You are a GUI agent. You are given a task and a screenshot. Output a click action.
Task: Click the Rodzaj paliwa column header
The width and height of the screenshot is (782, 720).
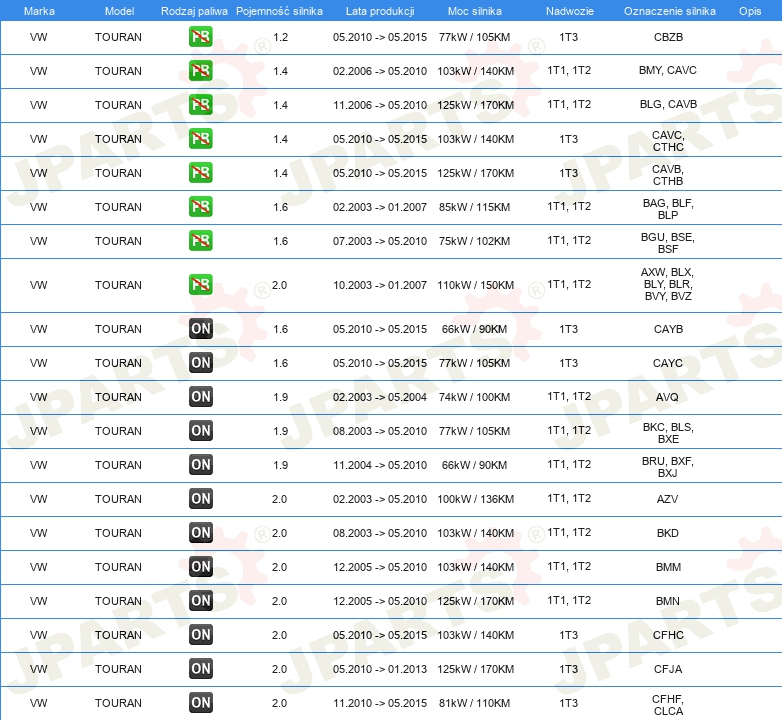(194, 11)
